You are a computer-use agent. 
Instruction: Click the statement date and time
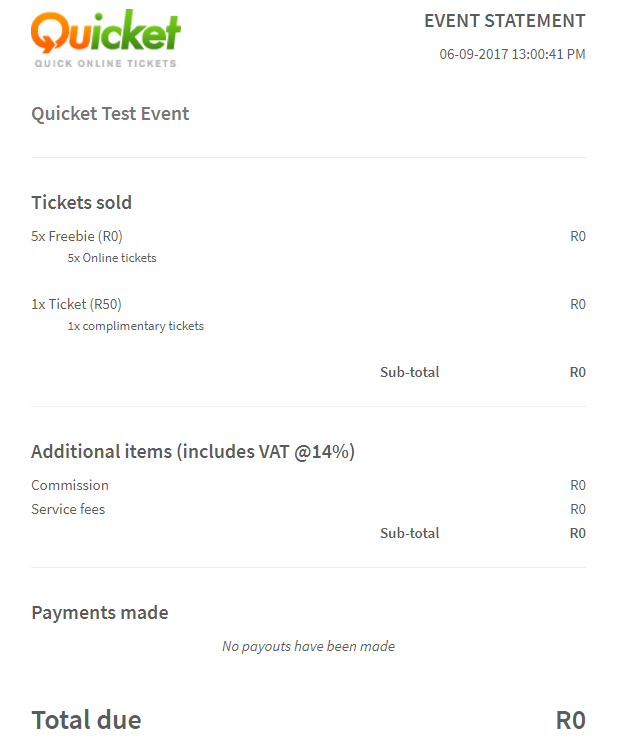click(512, 54)
